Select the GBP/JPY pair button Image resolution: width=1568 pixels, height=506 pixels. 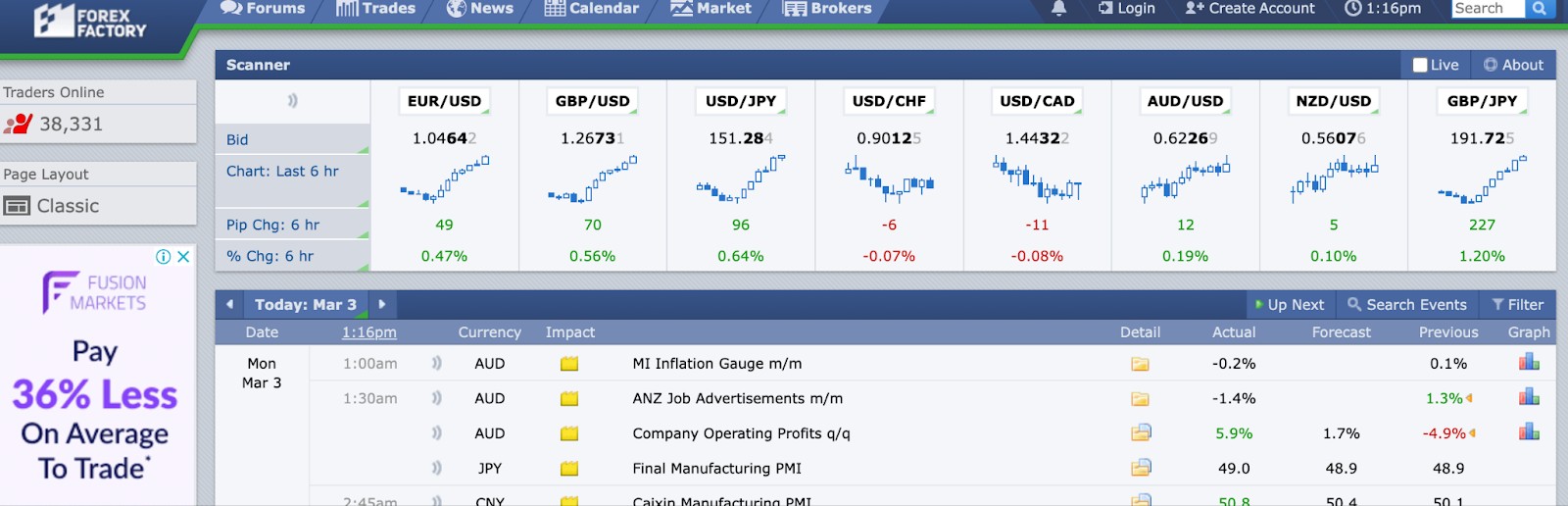pyautogui.click(x=1482, y=101)
